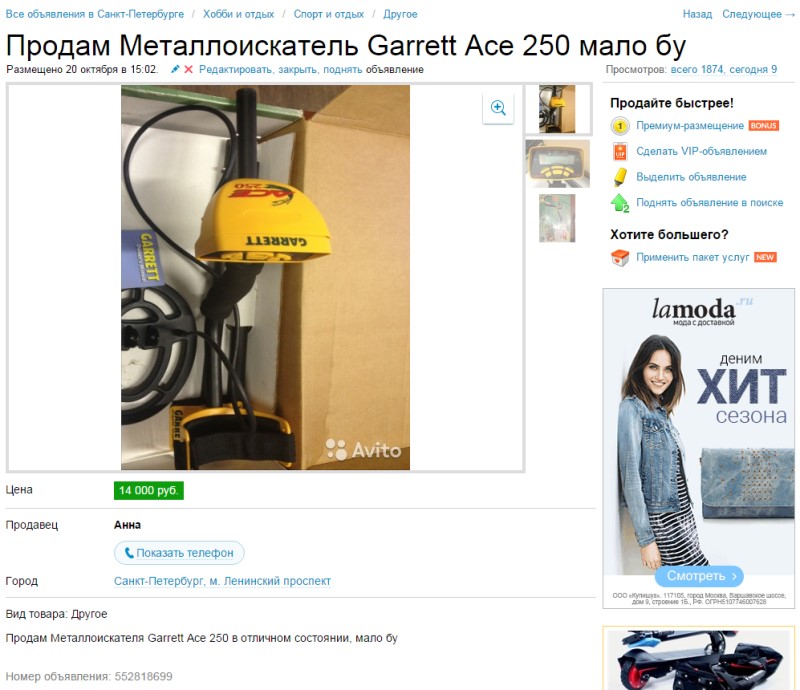Select 'Сделать VIP-объявлением' option
Viewport: 800px width, 690px height.
click(702, 152)
